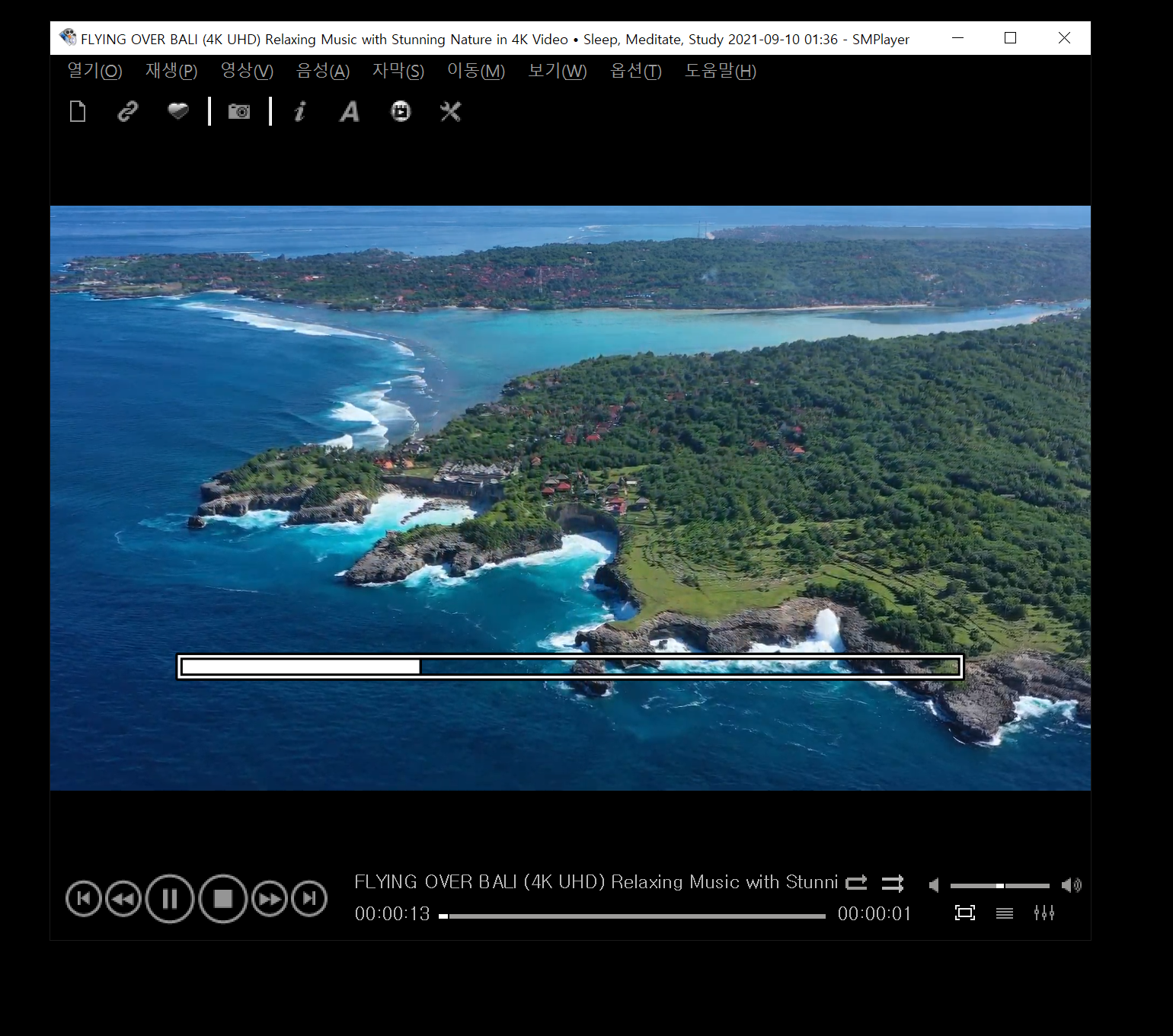Click the SMPlayer title bar app icon
Image resolution: width=1173 pixels, height=1036 pixels.
coord(68,37)
